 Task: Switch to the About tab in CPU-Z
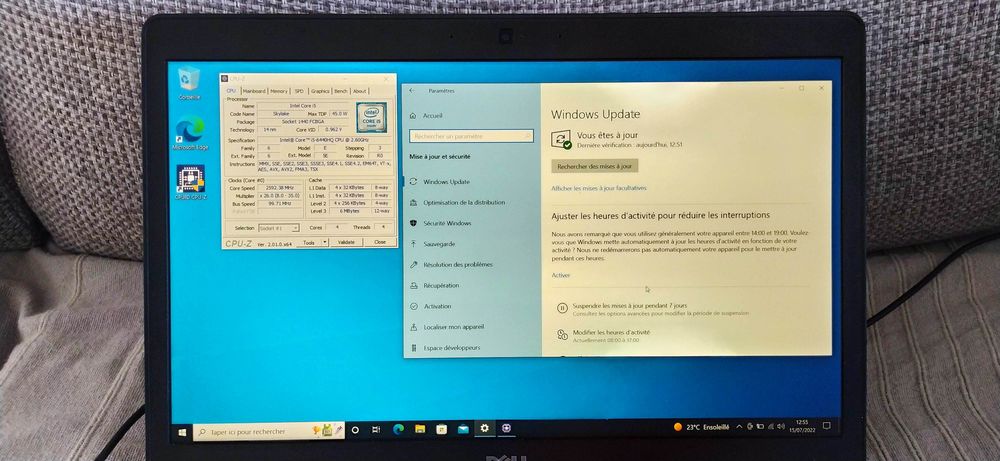(360, 91)
